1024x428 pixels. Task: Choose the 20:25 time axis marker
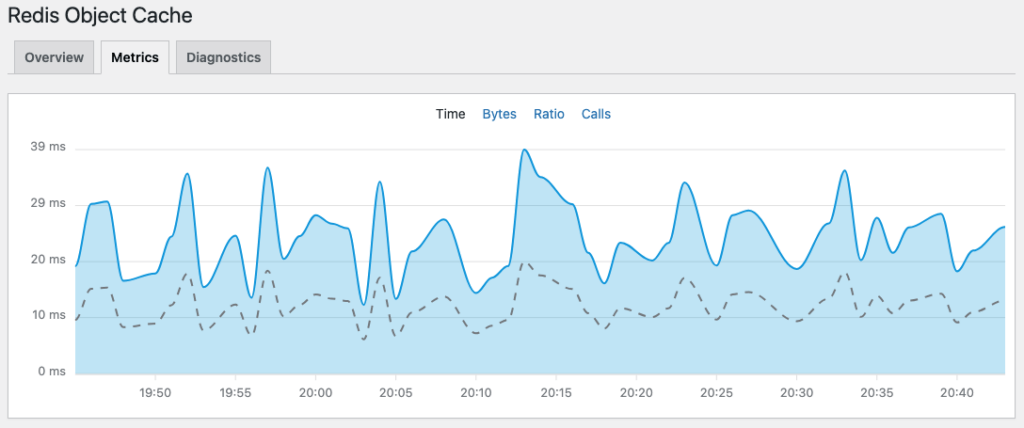pyautogui.click(x=716, y=392)
